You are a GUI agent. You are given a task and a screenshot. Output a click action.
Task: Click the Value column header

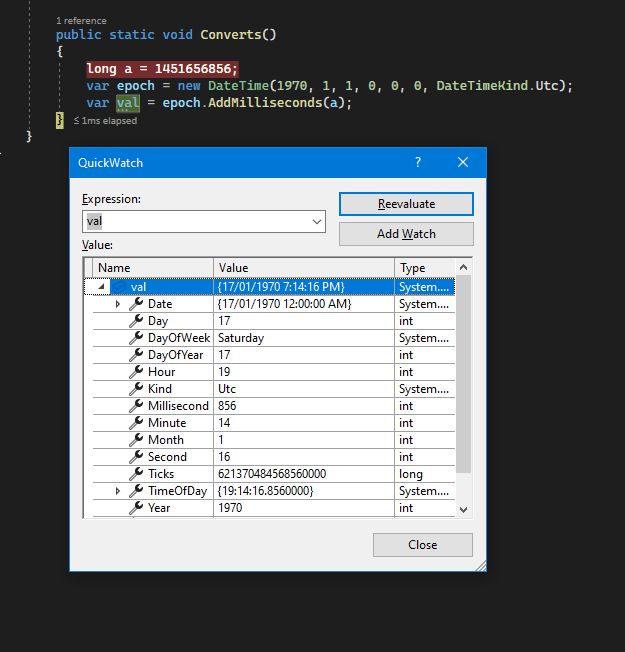[x=304, y=268]
